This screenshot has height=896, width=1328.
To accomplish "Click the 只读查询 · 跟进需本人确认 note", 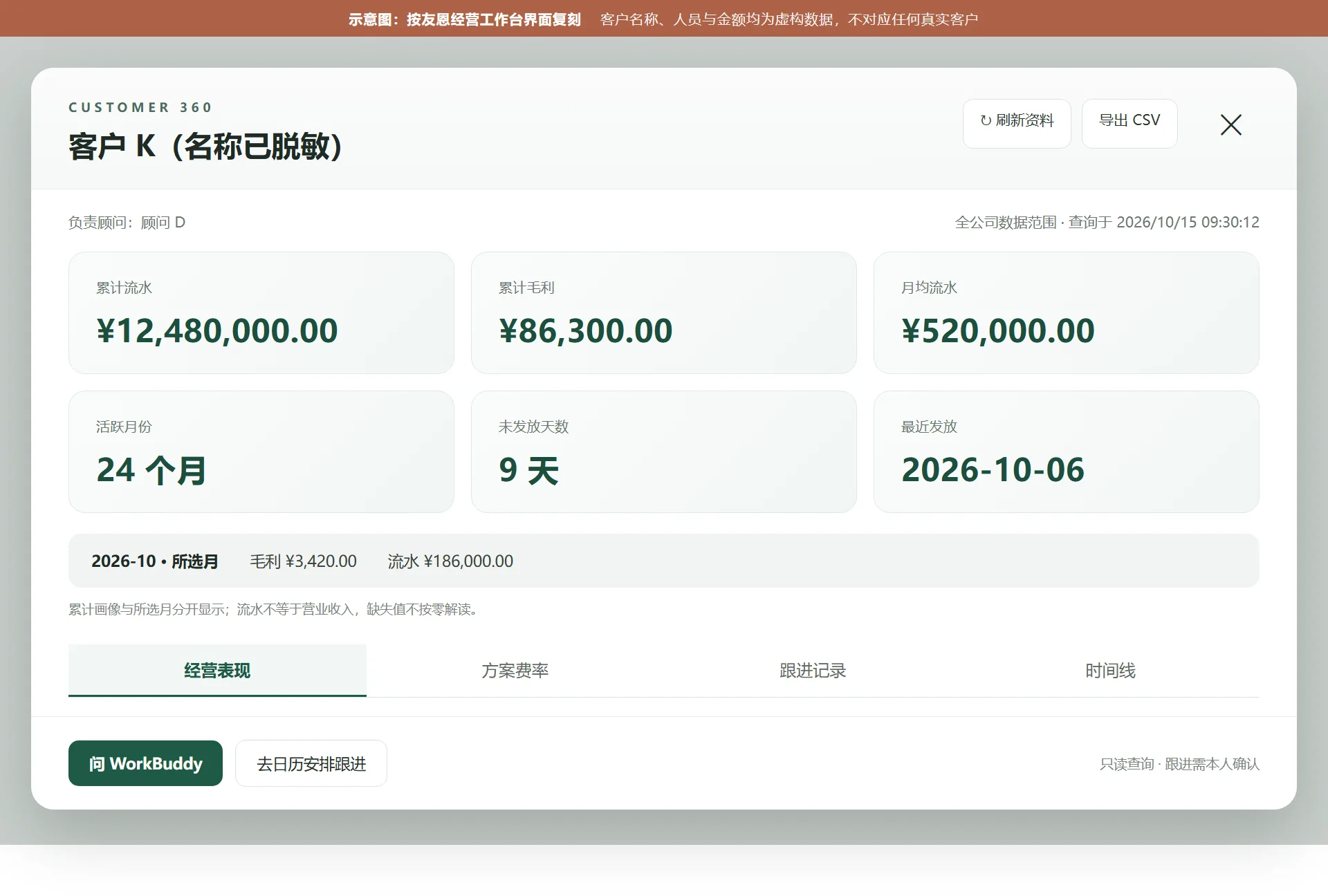I will pyautogui.click(x=1180, y=764).
